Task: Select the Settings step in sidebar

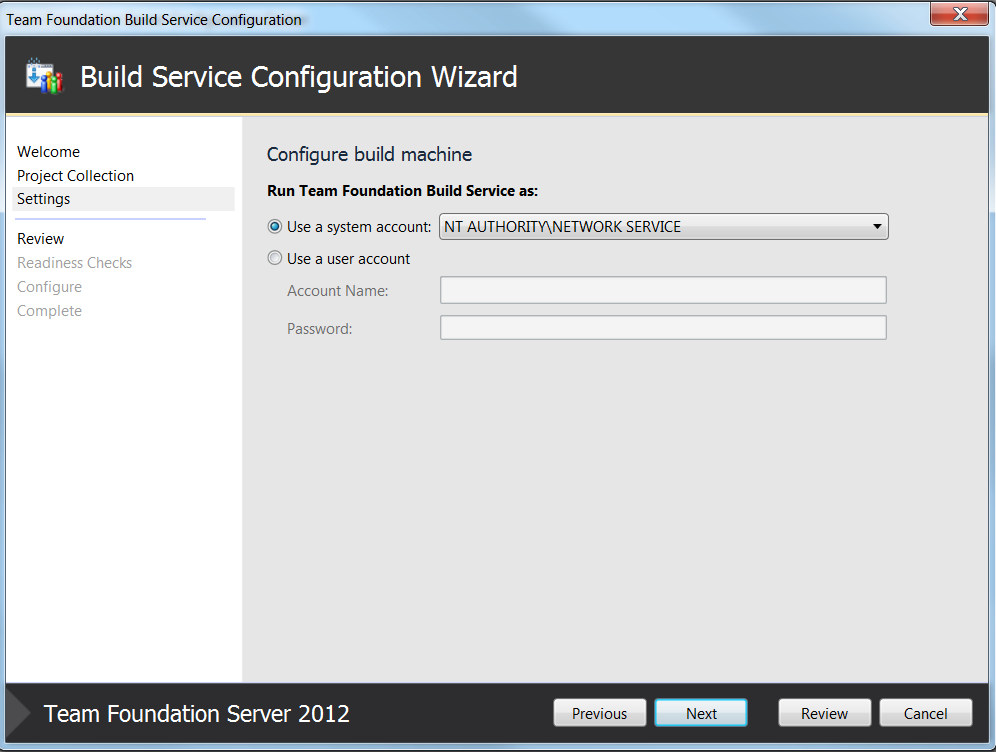Action: pyautogui.click(x=123, y=199)
